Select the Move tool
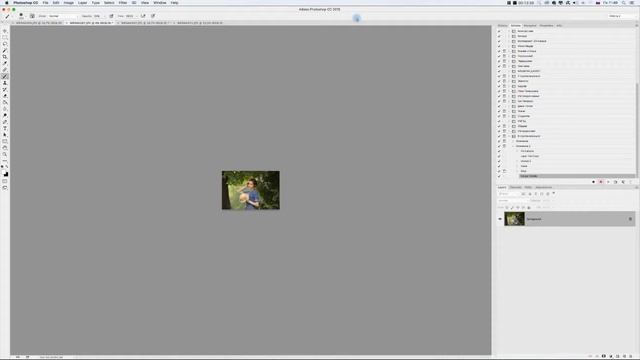 pos(5,31)
